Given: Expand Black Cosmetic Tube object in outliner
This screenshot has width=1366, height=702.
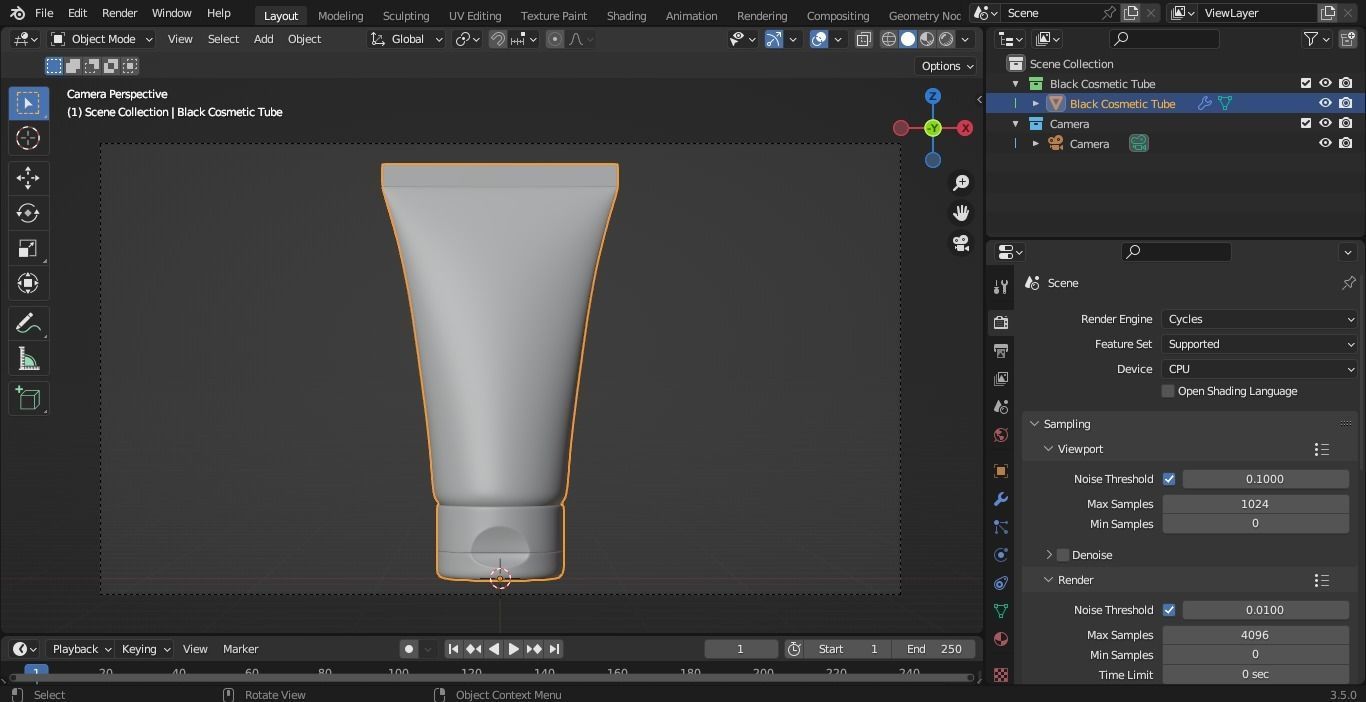Looking at the screenshot, I should click(1036, 104).
